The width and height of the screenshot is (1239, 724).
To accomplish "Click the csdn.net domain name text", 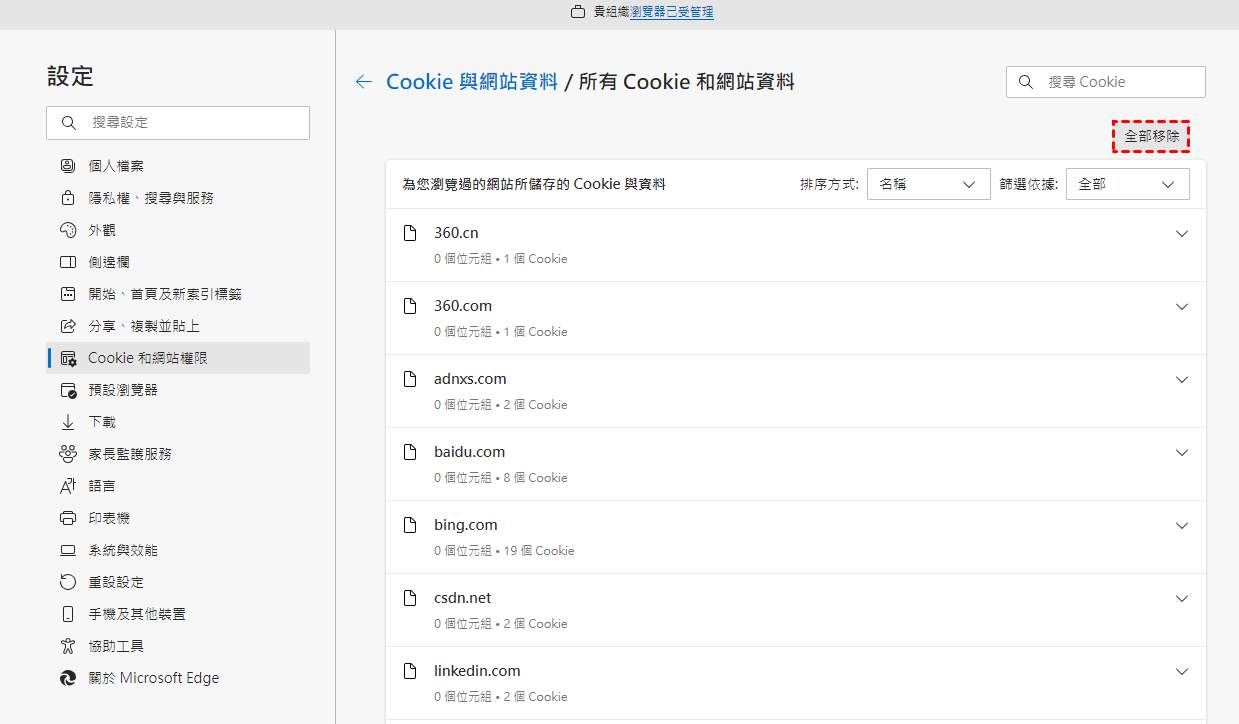I will [463, 598].
